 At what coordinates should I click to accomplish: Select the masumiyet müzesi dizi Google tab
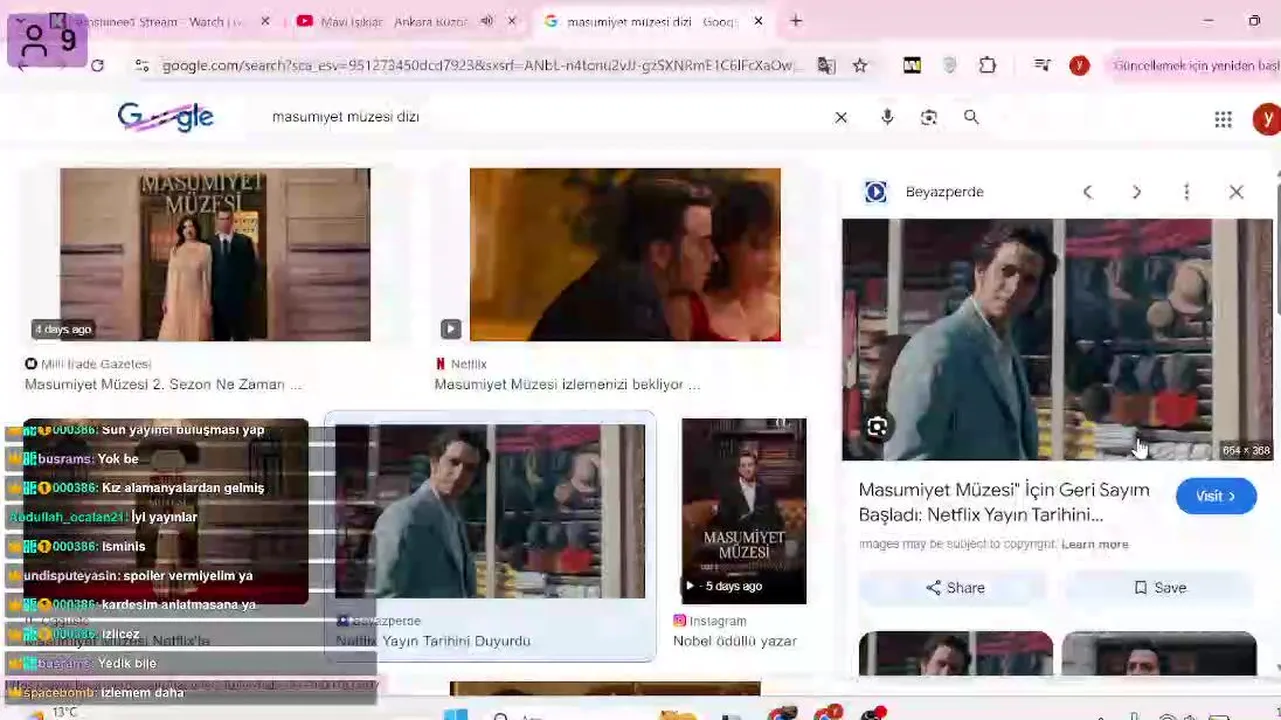coord(650,21)
